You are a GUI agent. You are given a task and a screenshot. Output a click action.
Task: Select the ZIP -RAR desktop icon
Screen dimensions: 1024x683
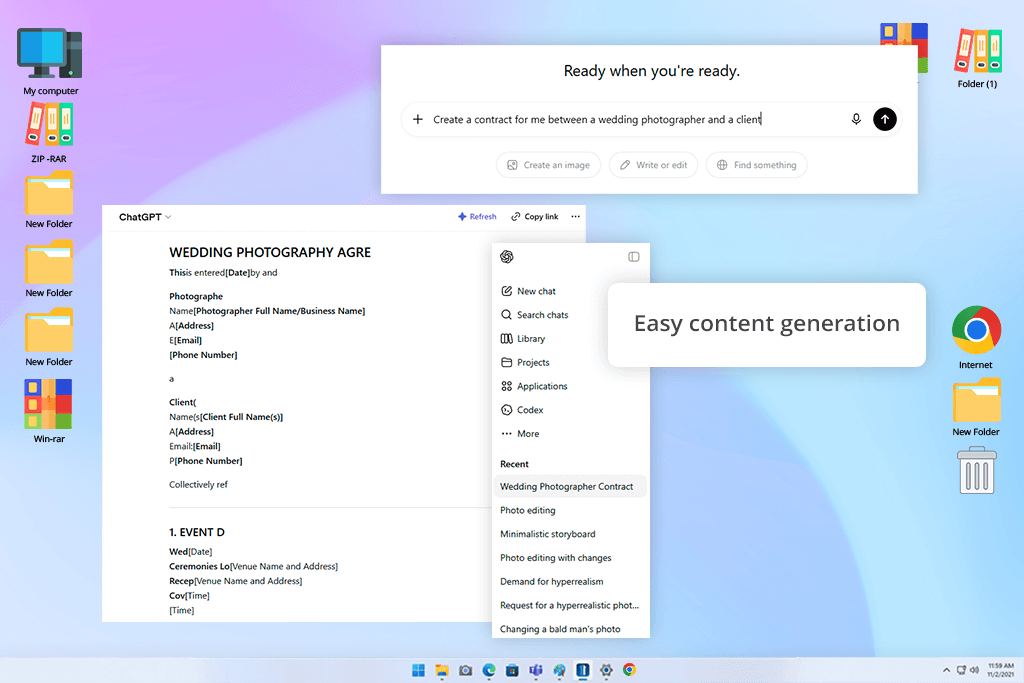[x=49, y=133]
